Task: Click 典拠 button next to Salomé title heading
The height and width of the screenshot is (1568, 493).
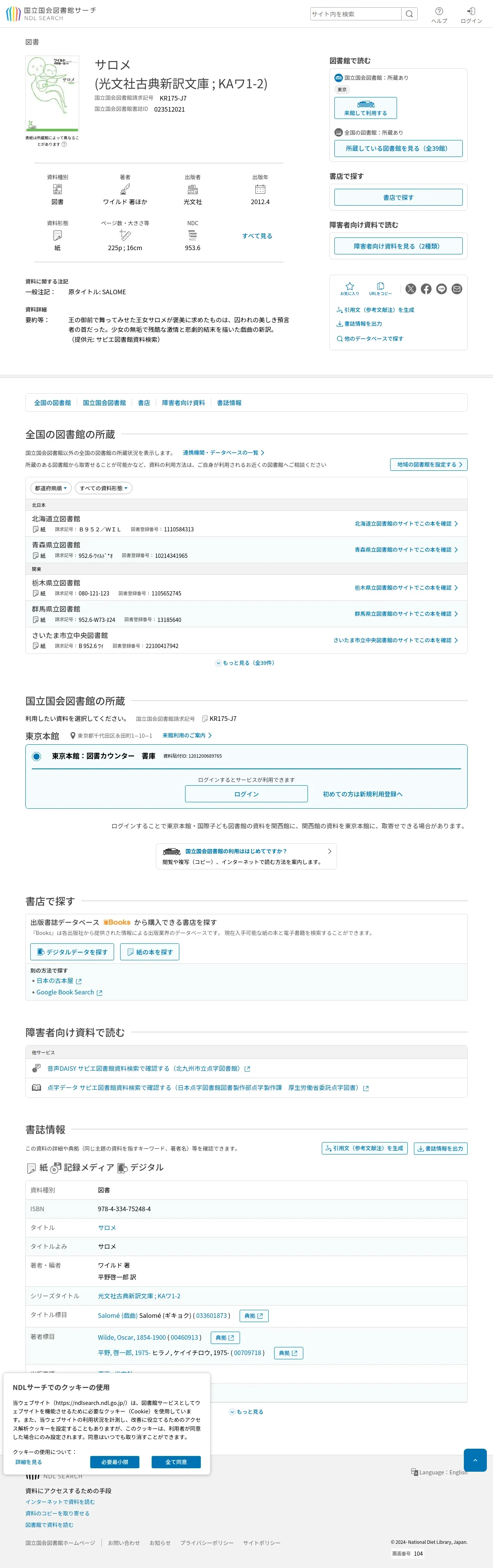Action: (254, 1316)
